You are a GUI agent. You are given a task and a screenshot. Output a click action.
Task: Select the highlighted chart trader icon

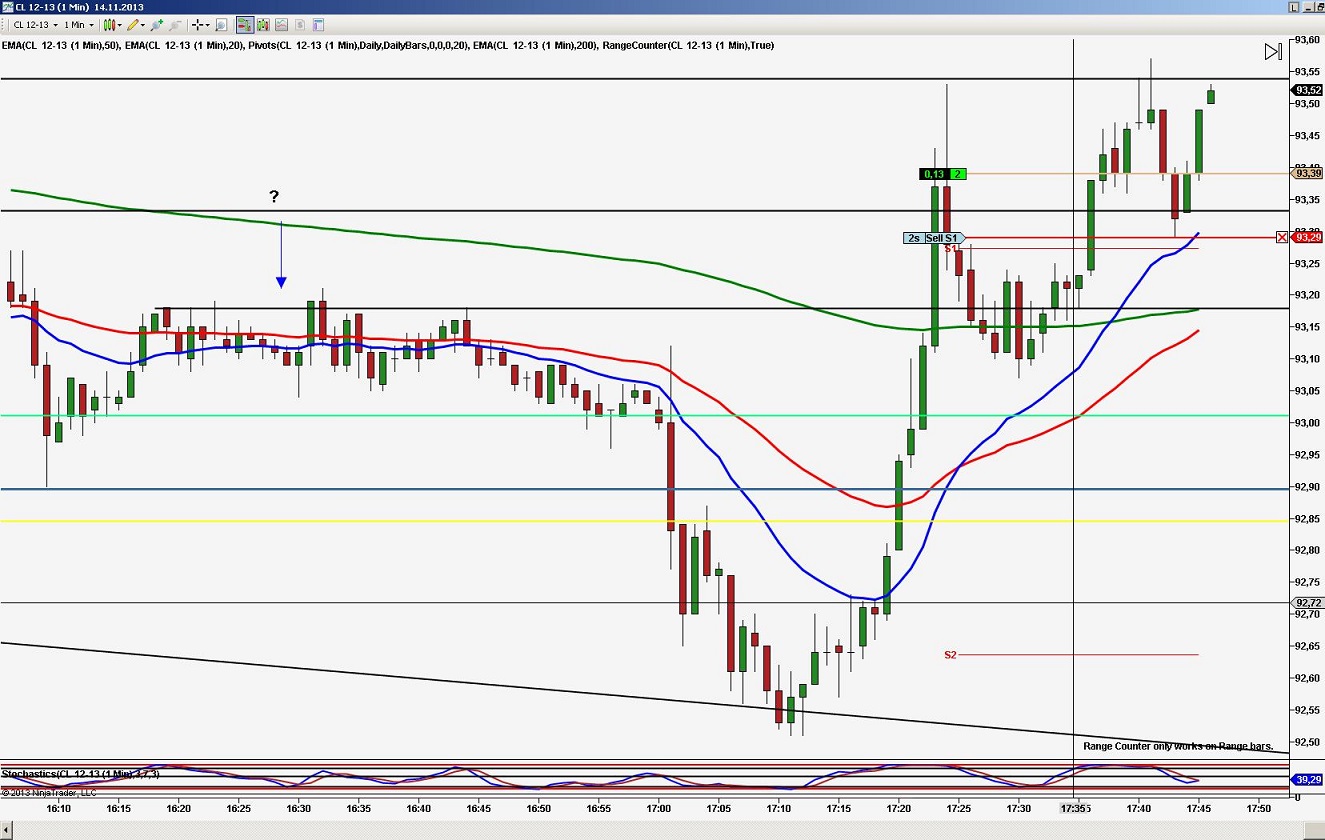(x=242, y=25)
